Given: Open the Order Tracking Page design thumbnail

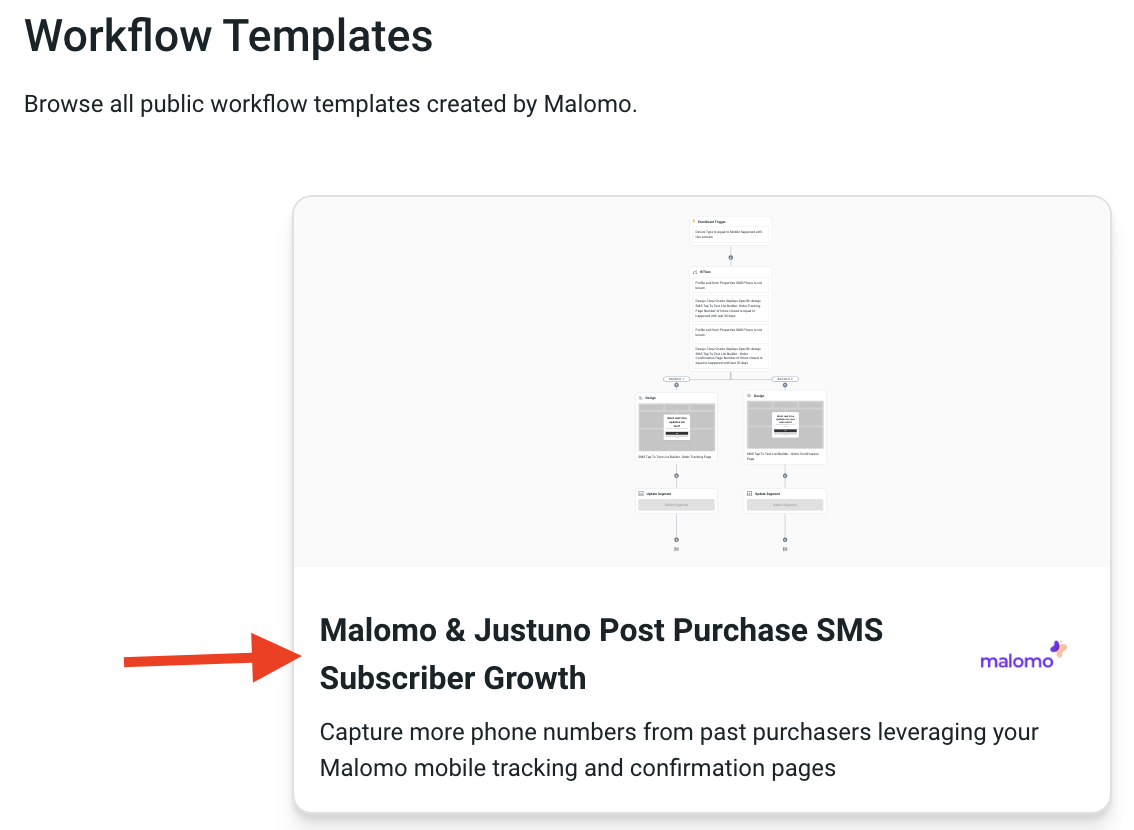Looking at the screenshot, I should [x=676, y=427].
